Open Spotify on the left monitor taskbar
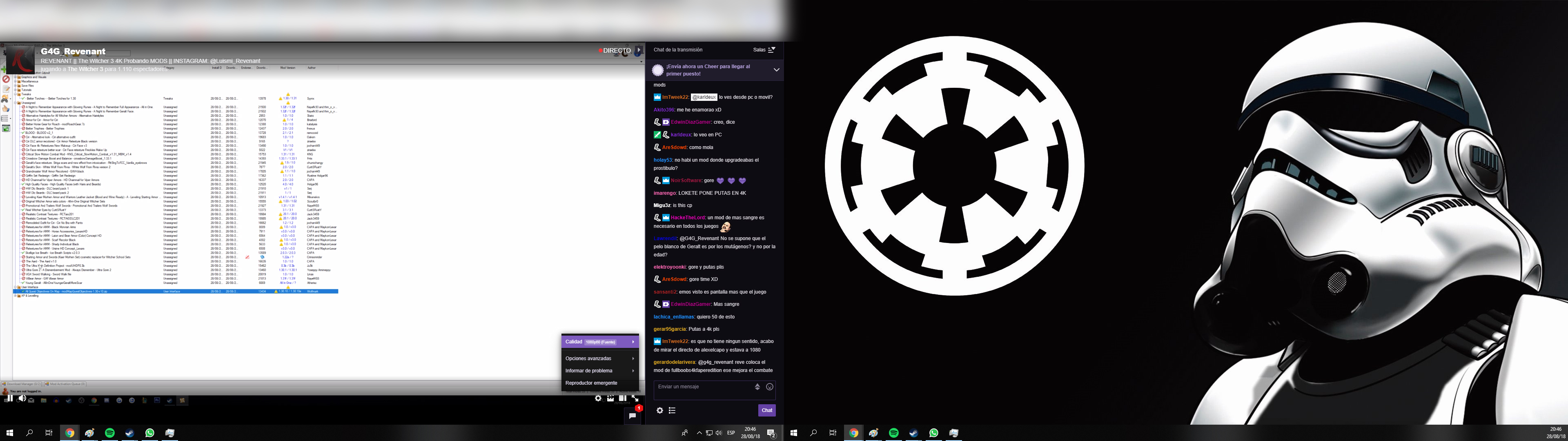1568x441 pixels. 109,432
